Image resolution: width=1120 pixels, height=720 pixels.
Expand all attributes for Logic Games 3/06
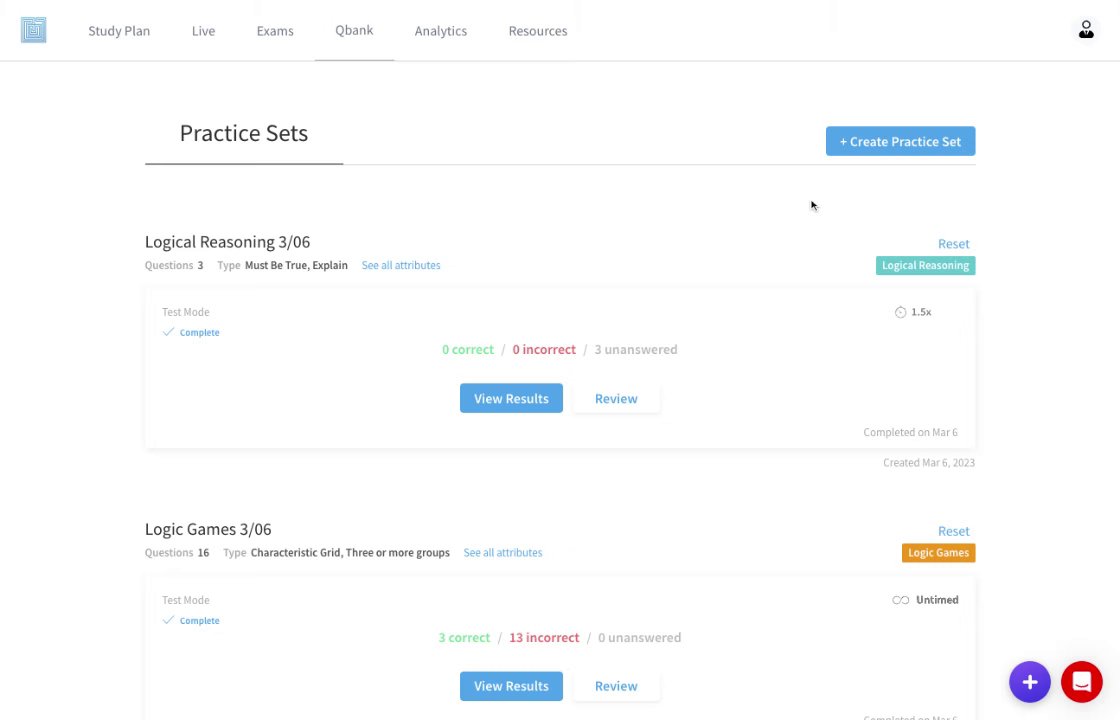(503, 552)
